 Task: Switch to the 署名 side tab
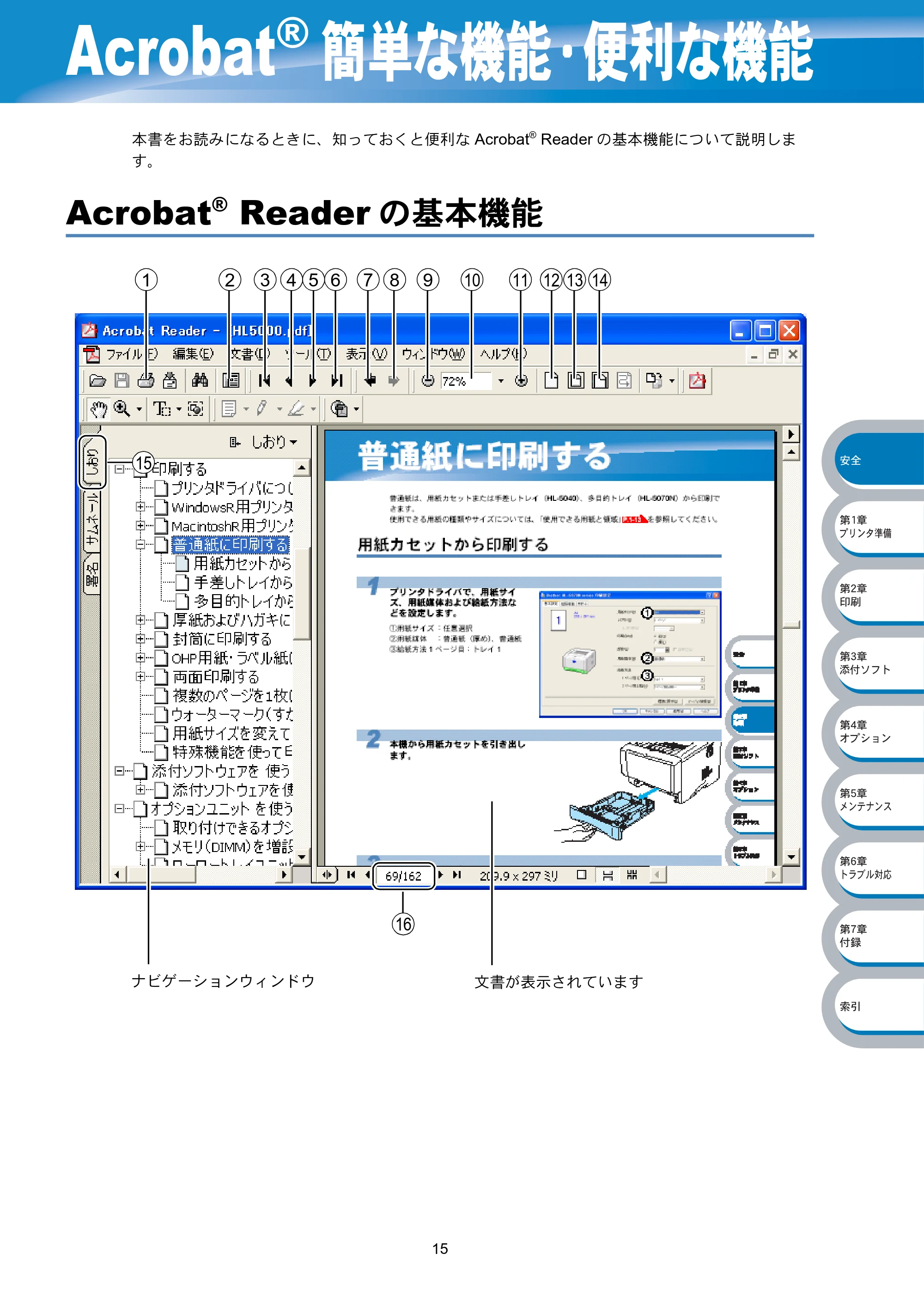coord(92,575)
